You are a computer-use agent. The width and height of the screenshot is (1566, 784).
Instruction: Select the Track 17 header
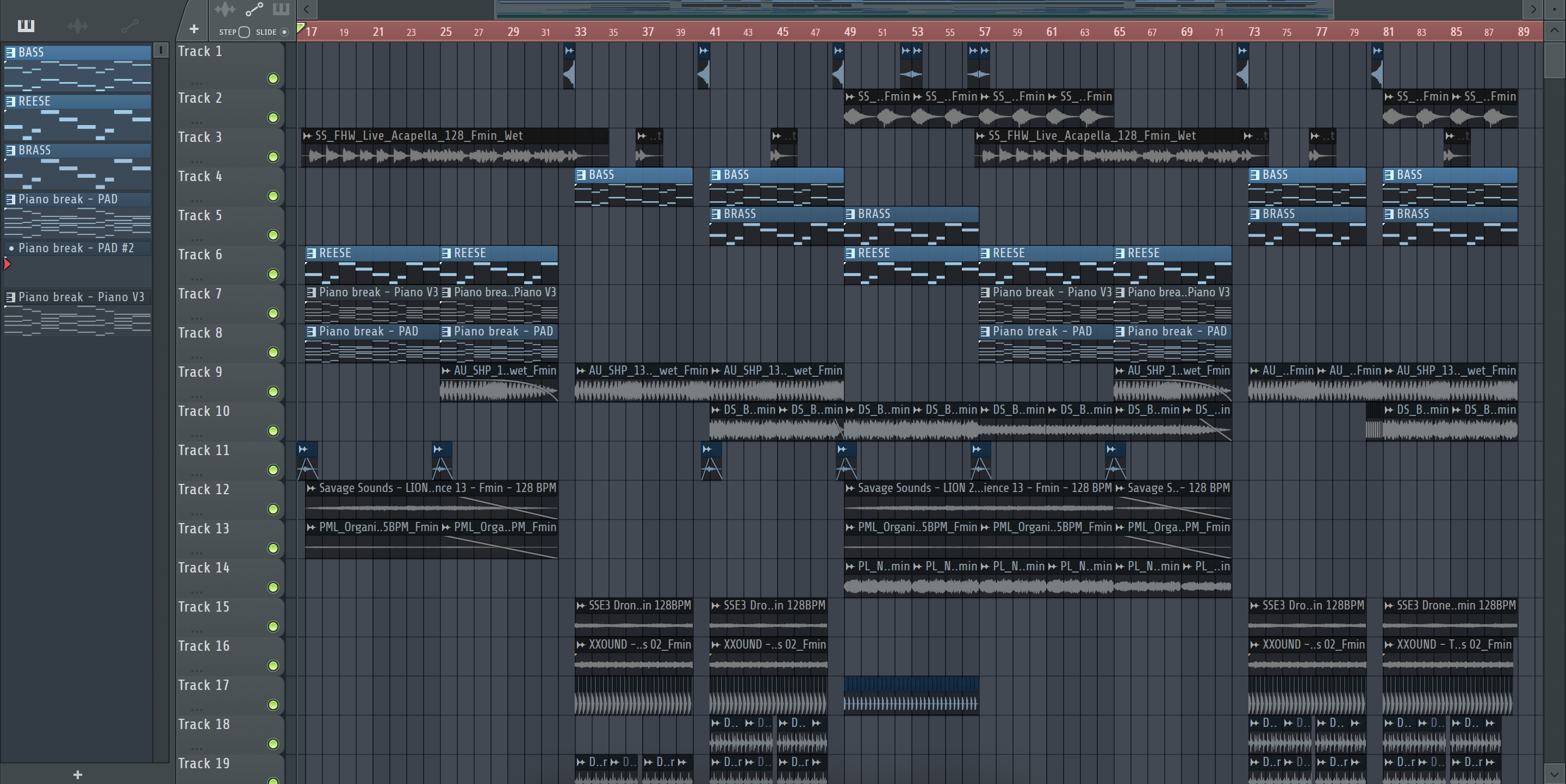click(230, 696)
